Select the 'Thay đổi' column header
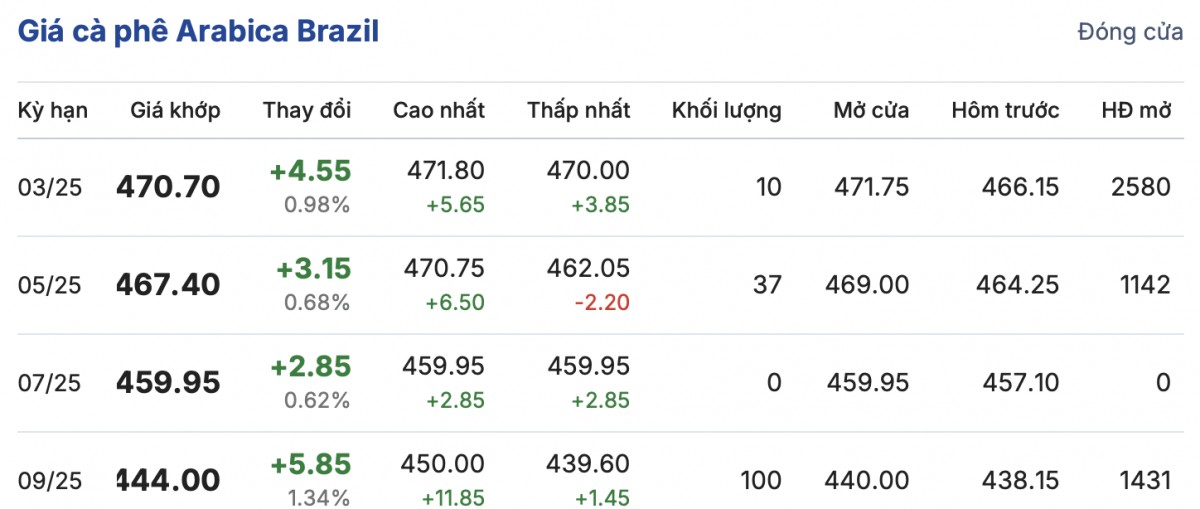This screenshot has height=509, width=1200. [x=307, y=110]
